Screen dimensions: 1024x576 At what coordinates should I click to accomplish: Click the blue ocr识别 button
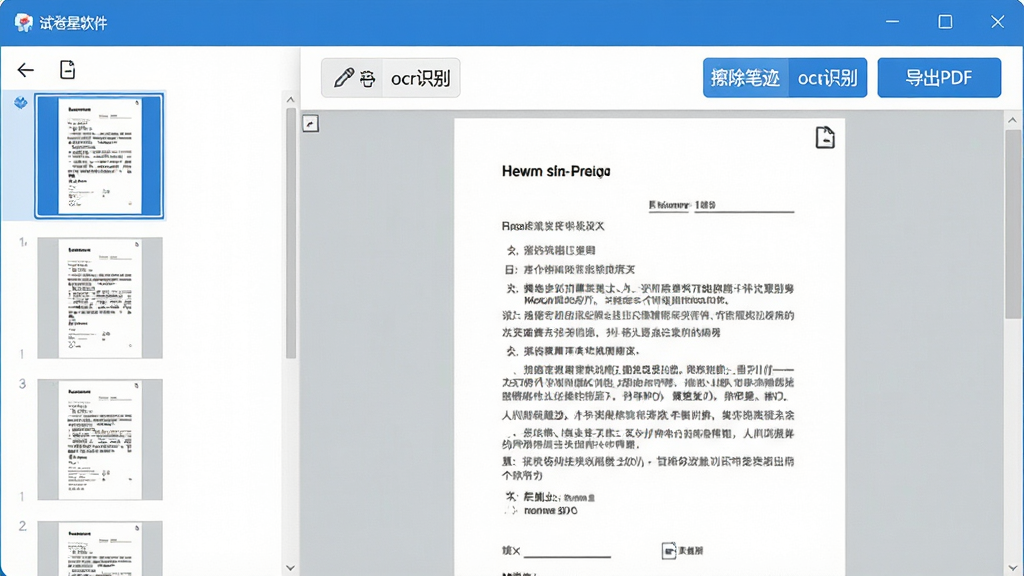827,78
